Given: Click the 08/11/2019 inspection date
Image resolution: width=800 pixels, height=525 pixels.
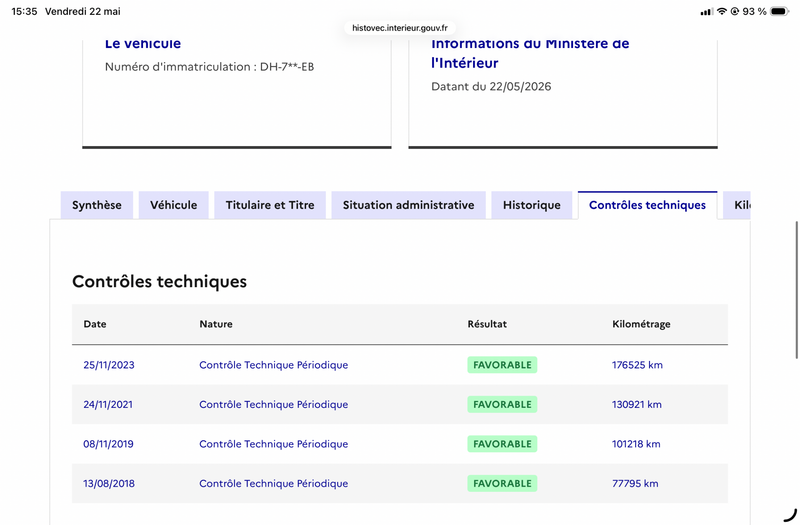Looking at the screenshot, I should 108,444.
